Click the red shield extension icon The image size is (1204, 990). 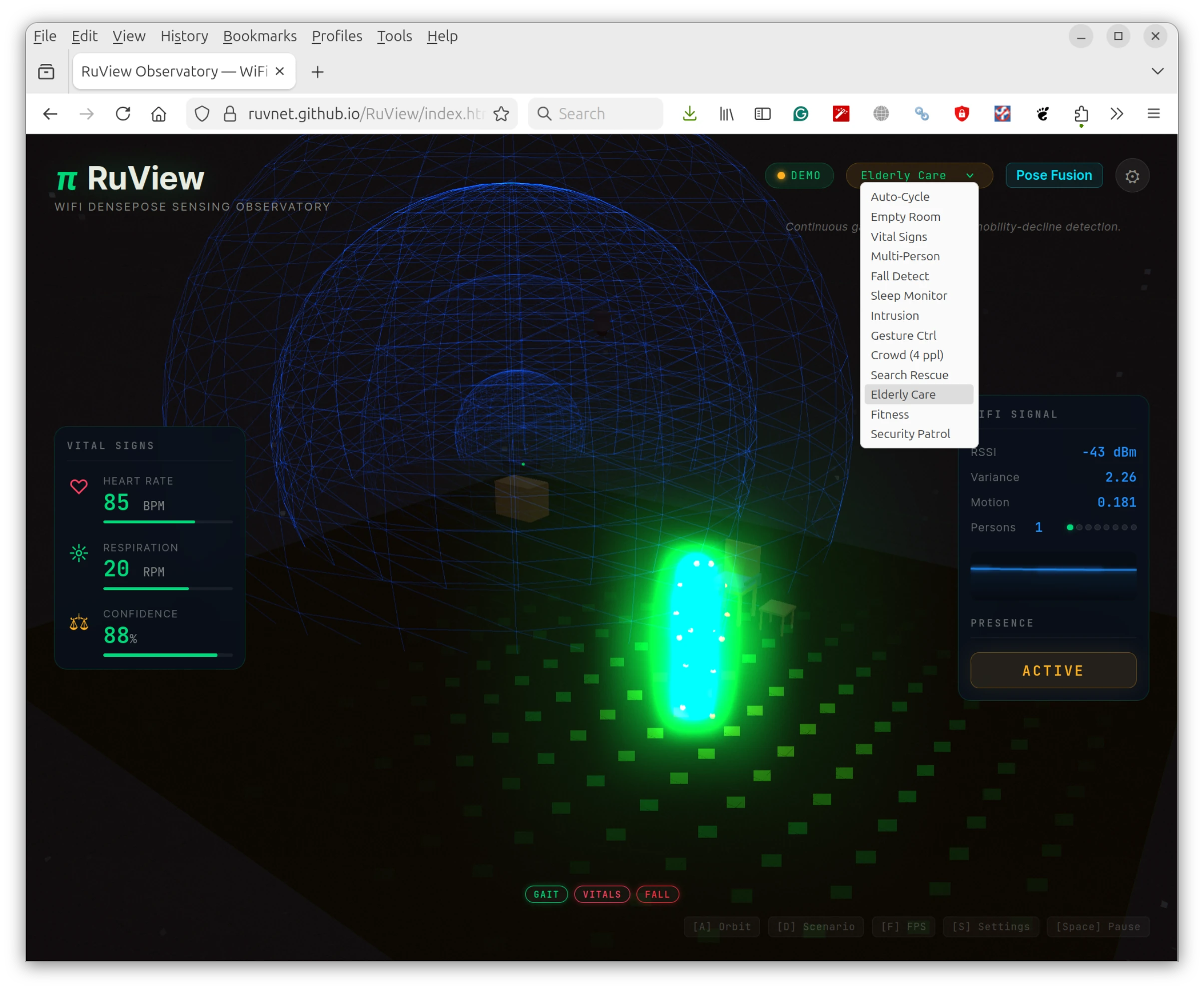click(962, 113)
